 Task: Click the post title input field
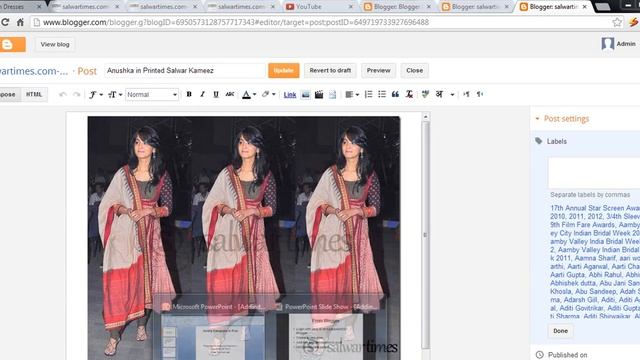click(x=185, y=71)
